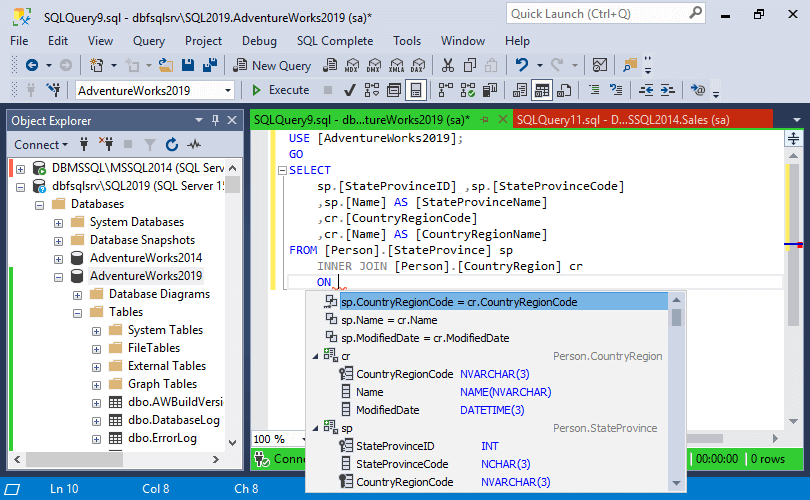
Task: Toggle Include Client Statistics
Action: click(x=490, y=90)
